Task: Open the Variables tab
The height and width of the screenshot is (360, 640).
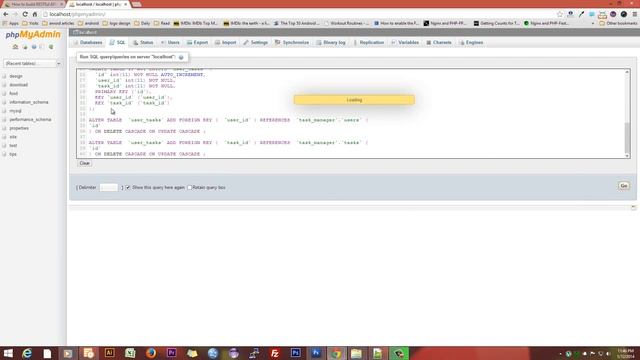Action: [405, 42]
